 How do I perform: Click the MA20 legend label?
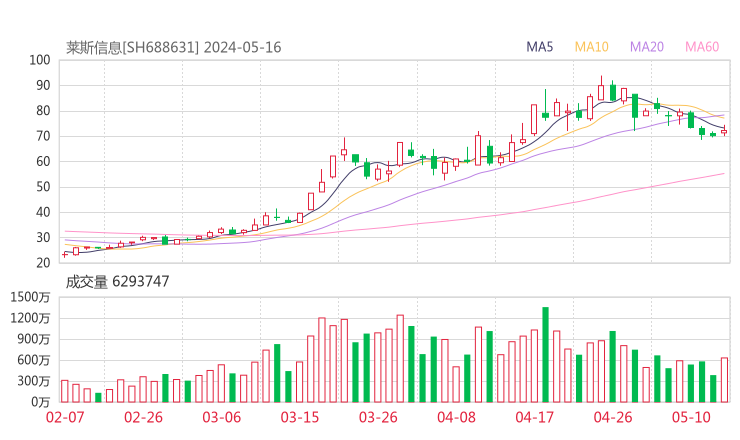tap(647, 47)
